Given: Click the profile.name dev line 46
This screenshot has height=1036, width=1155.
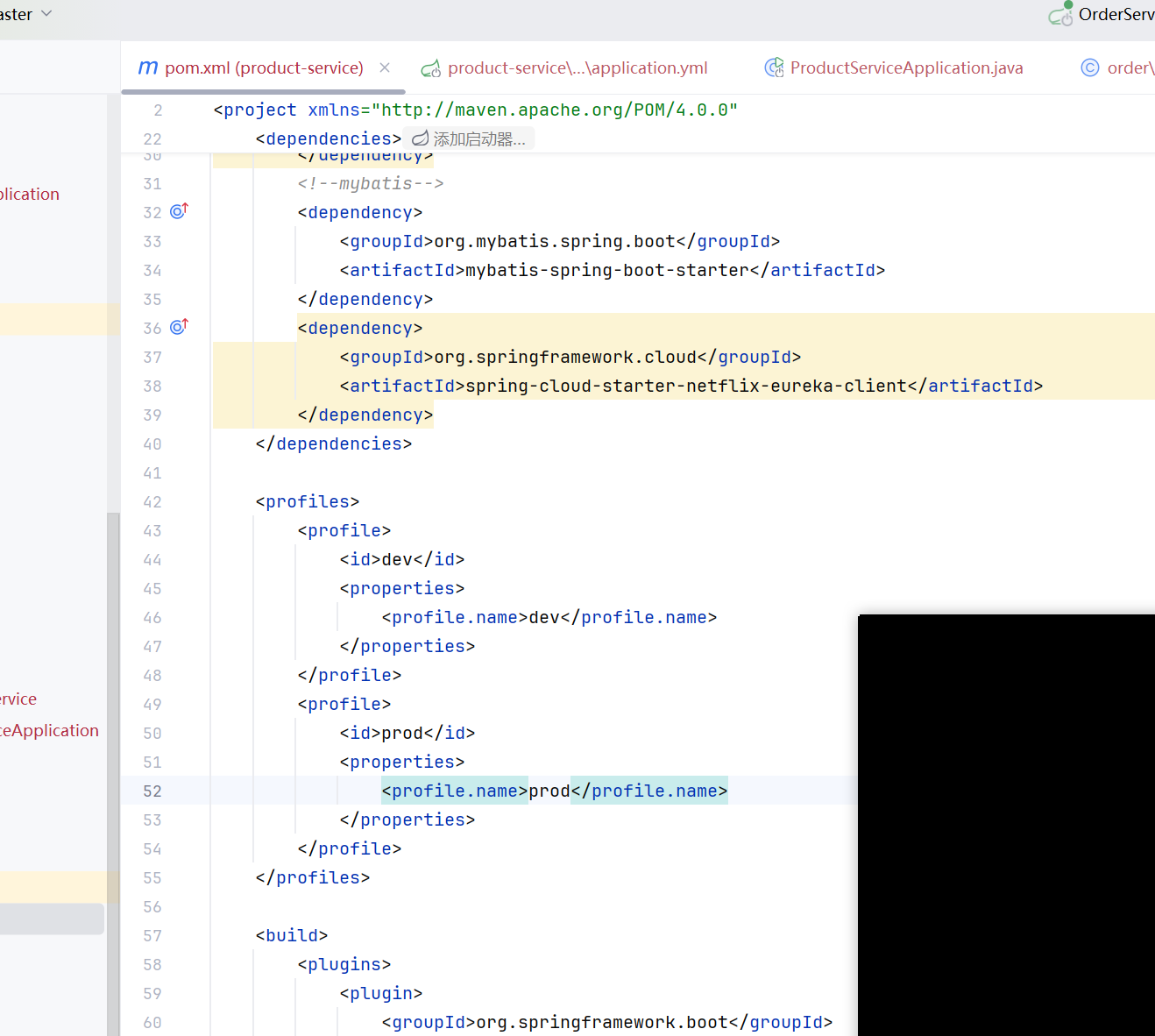Looking at the screenshot, I should coord(549,617).
